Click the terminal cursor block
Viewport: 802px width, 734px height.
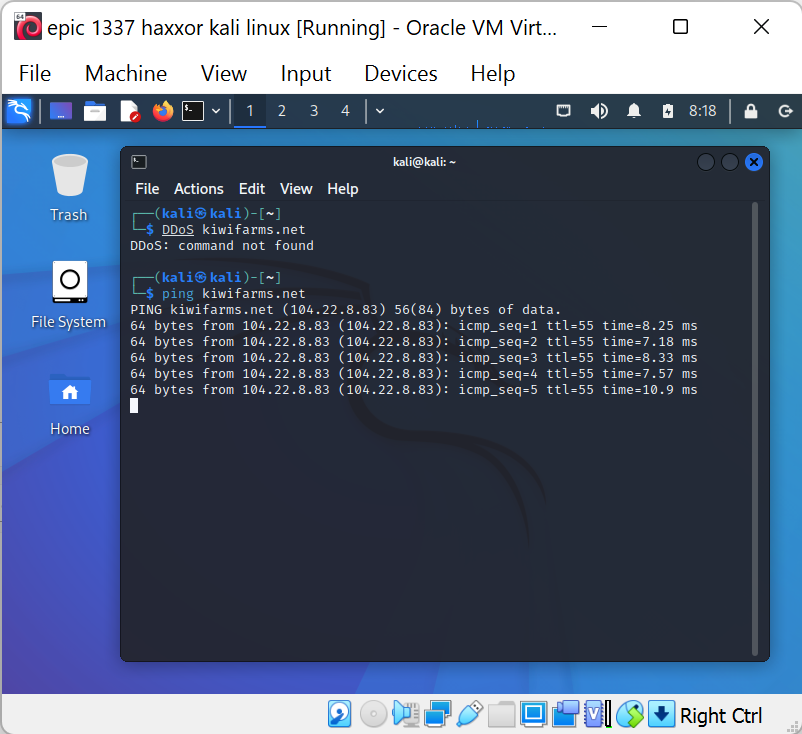(x=134, y=406)
